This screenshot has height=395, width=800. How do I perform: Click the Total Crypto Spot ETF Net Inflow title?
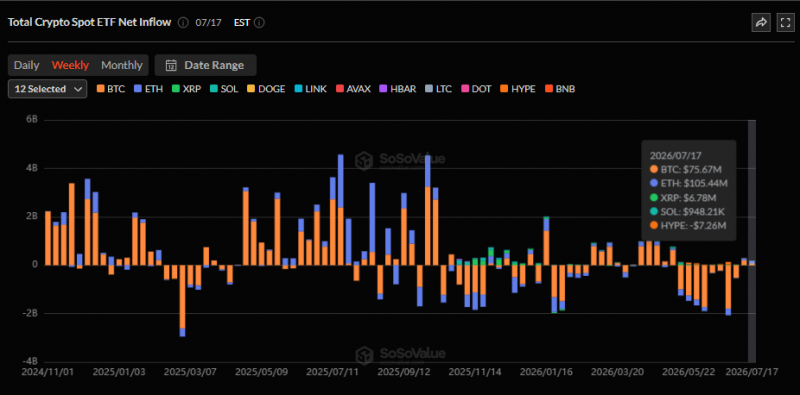pos(89,22)
